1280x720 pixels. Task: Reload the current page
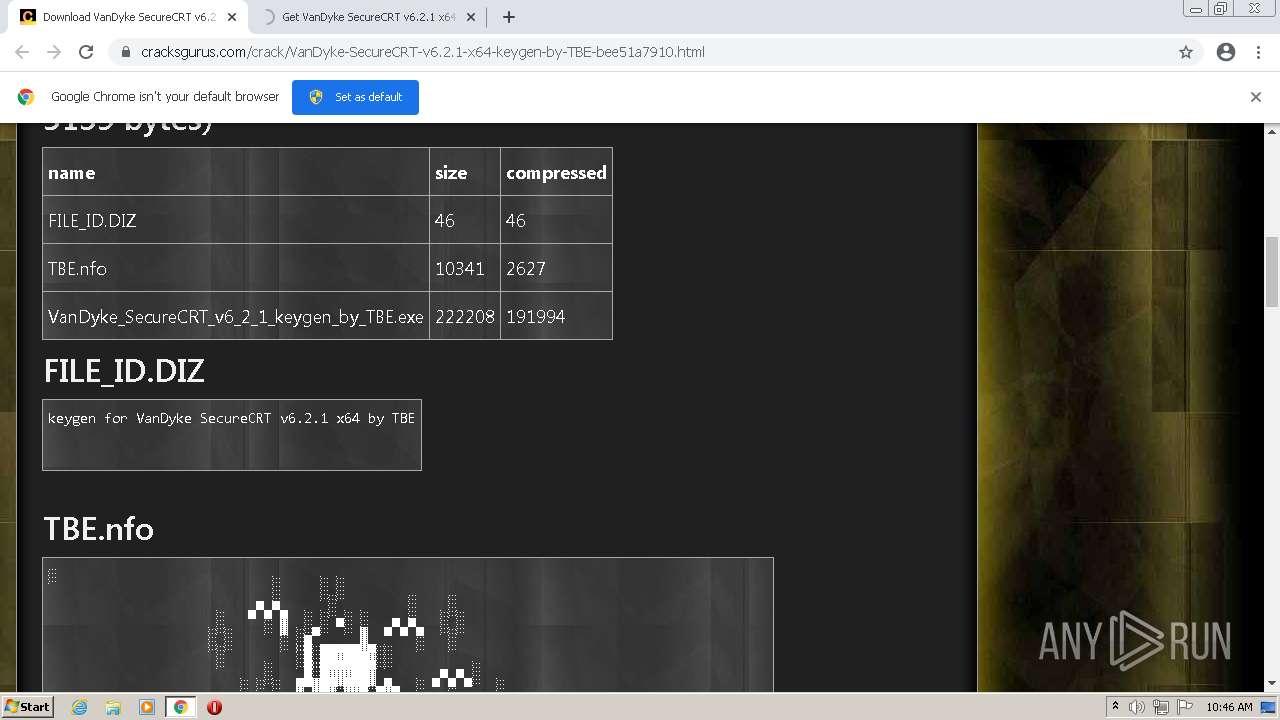click(86, 52)
